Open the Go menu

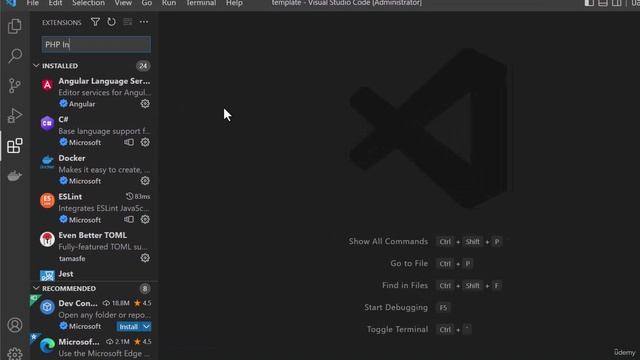147,3
